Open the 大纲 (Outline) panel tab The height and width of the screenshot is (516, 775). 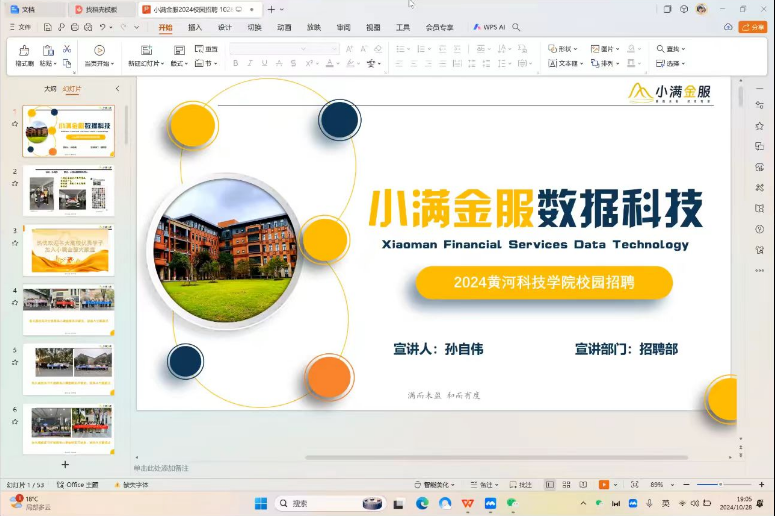(x=50, y=89)
